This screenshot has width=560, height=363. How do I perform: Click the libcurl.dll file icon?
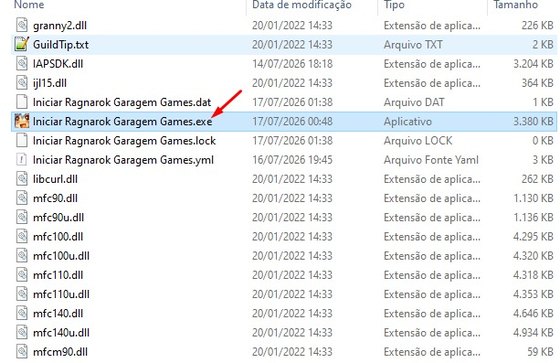coord(22,179)
